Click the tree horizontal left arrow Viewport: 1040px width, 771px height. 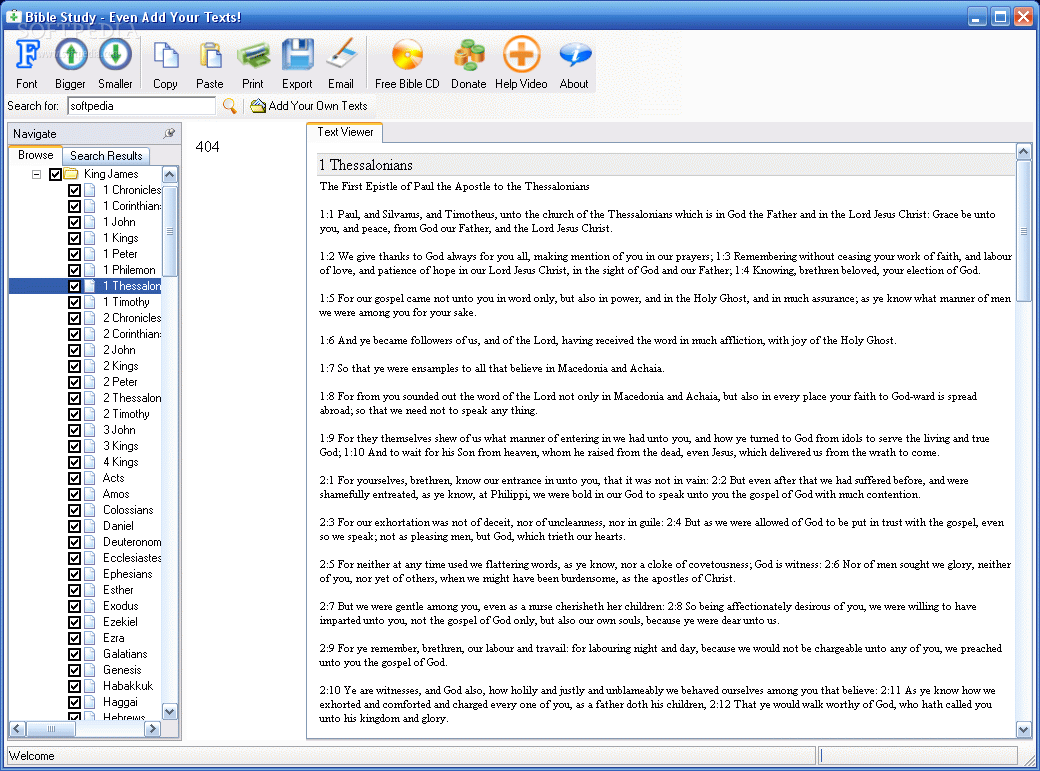(x=17, y=729)
